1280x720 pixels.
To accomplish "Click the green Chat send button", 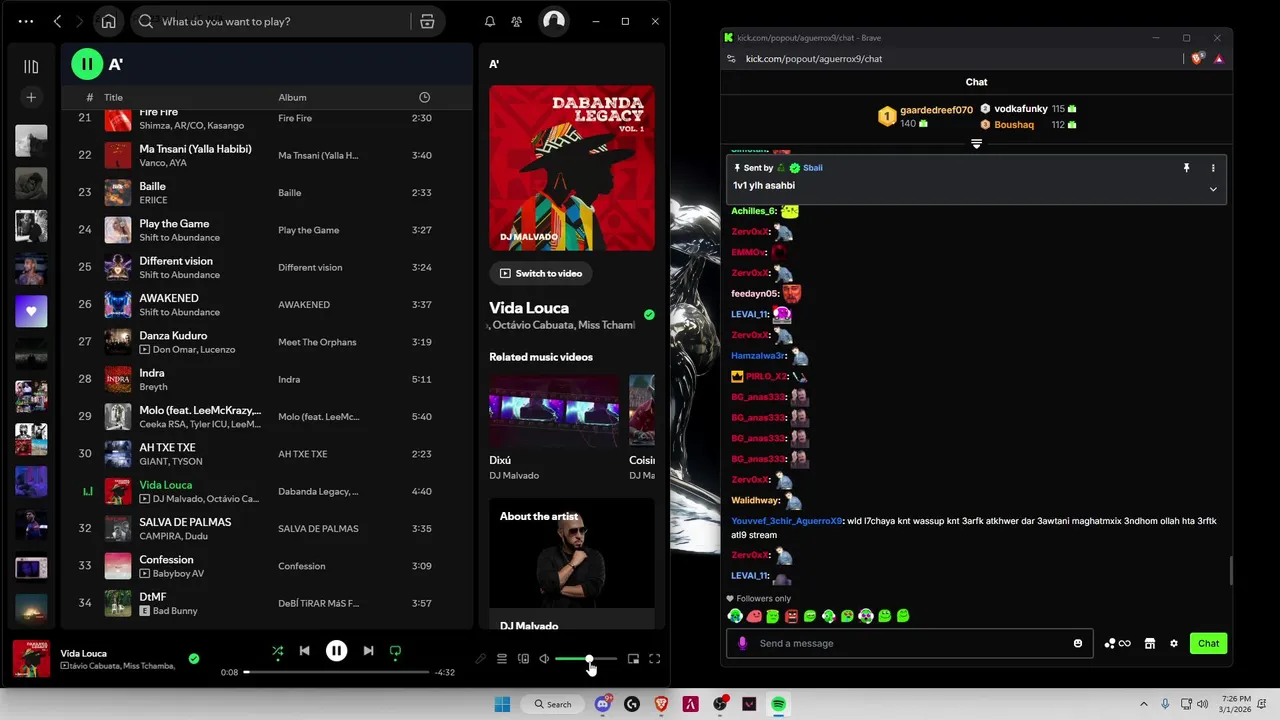I will tap(1208, 643).
